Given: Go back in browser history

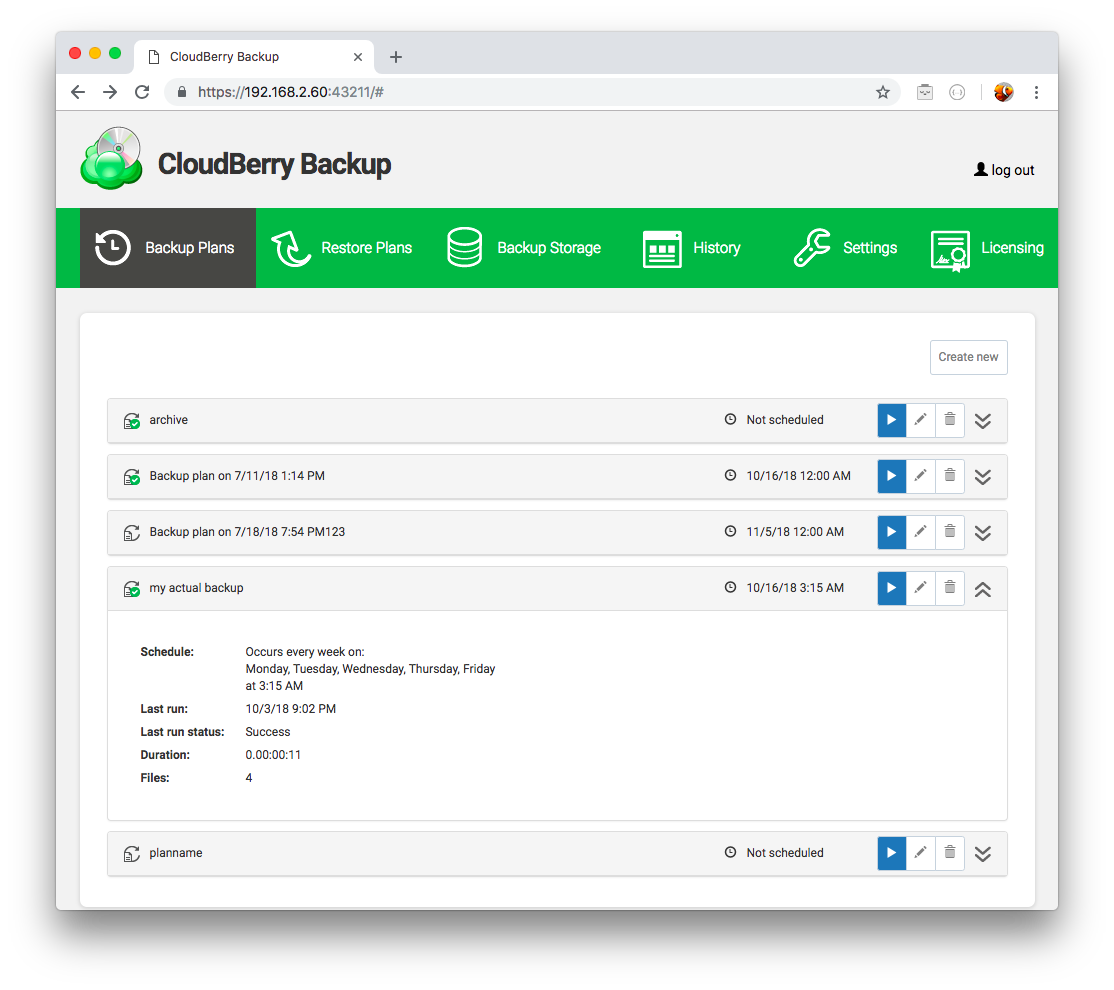Looking at the screenshot, I should [78, 92].
